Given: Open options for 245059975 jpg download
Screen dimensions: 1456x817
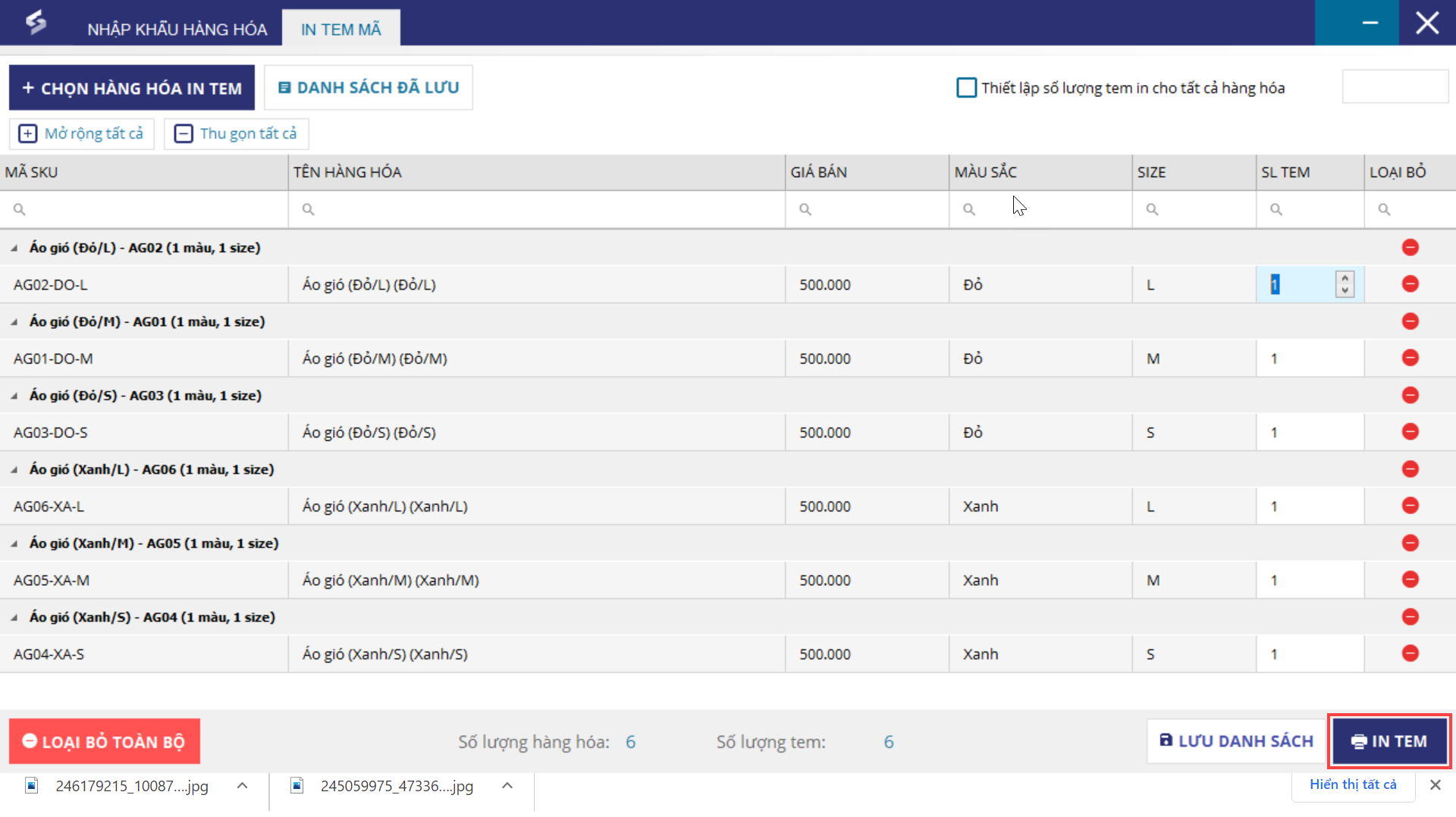Looking at the screenshot, I should coord(507,786).
